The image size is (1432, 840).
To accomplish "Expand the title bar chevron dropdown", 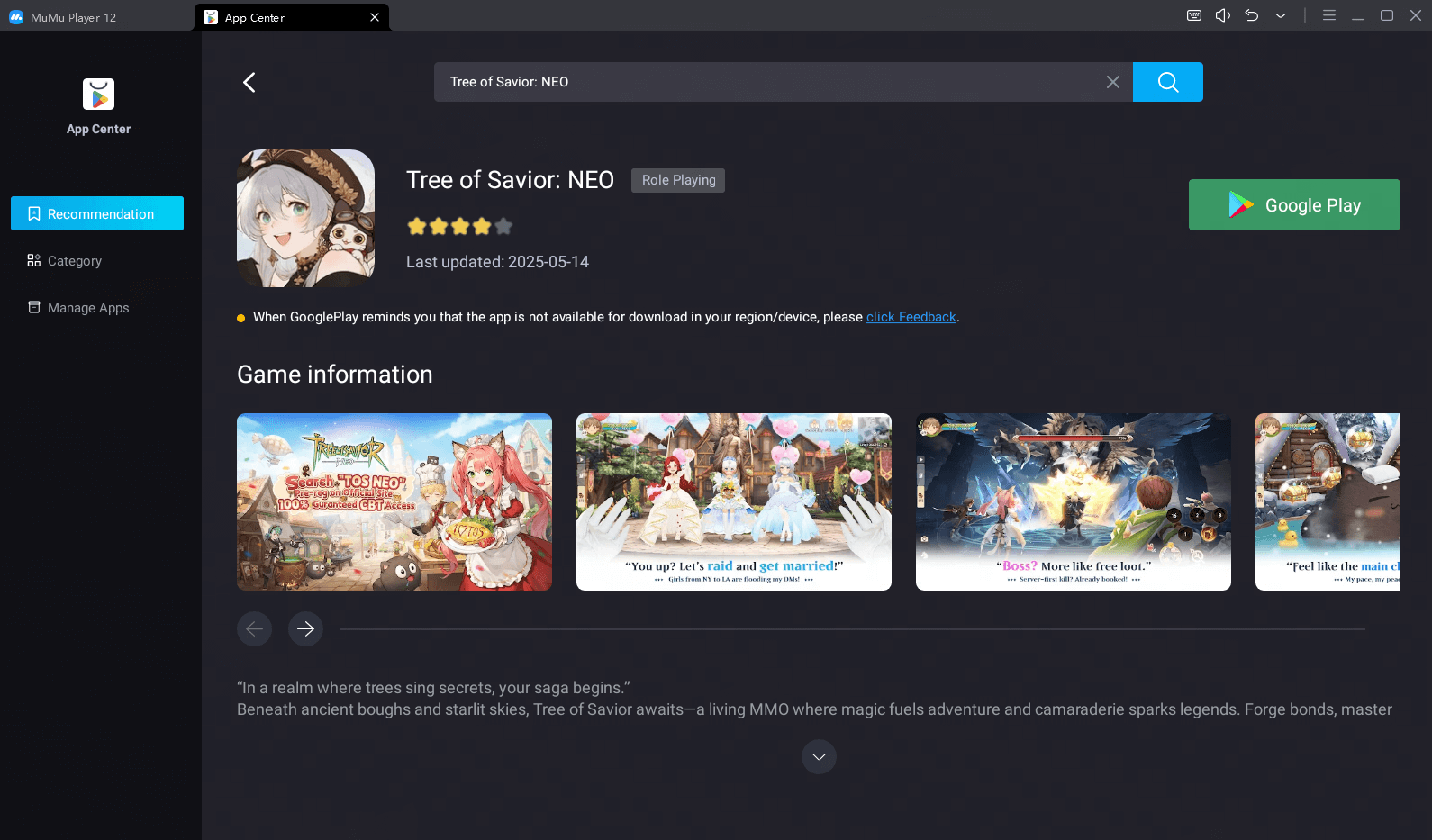I will (x=1281, y=16).
